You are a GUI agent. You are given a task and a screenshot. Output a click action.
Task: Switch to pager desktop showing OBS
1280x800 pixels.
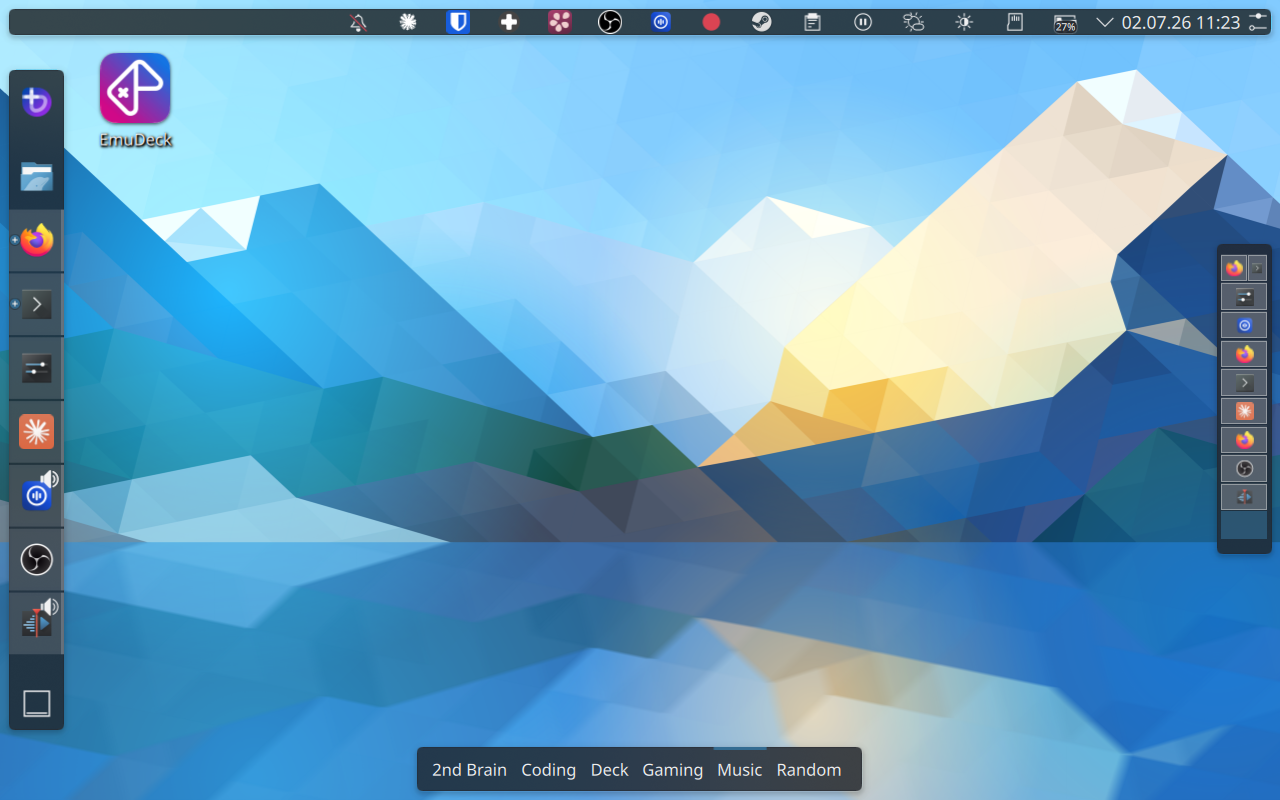click(x=1244, y=469)
